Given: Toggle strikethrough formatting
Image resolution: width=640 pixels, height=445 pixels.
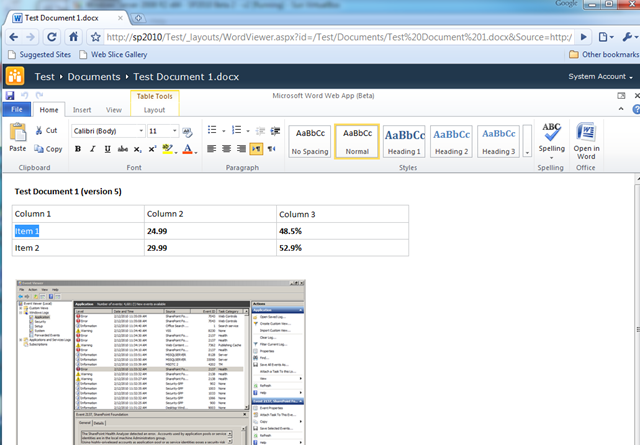Looking at the screenshot, I should tap(122, 149).
